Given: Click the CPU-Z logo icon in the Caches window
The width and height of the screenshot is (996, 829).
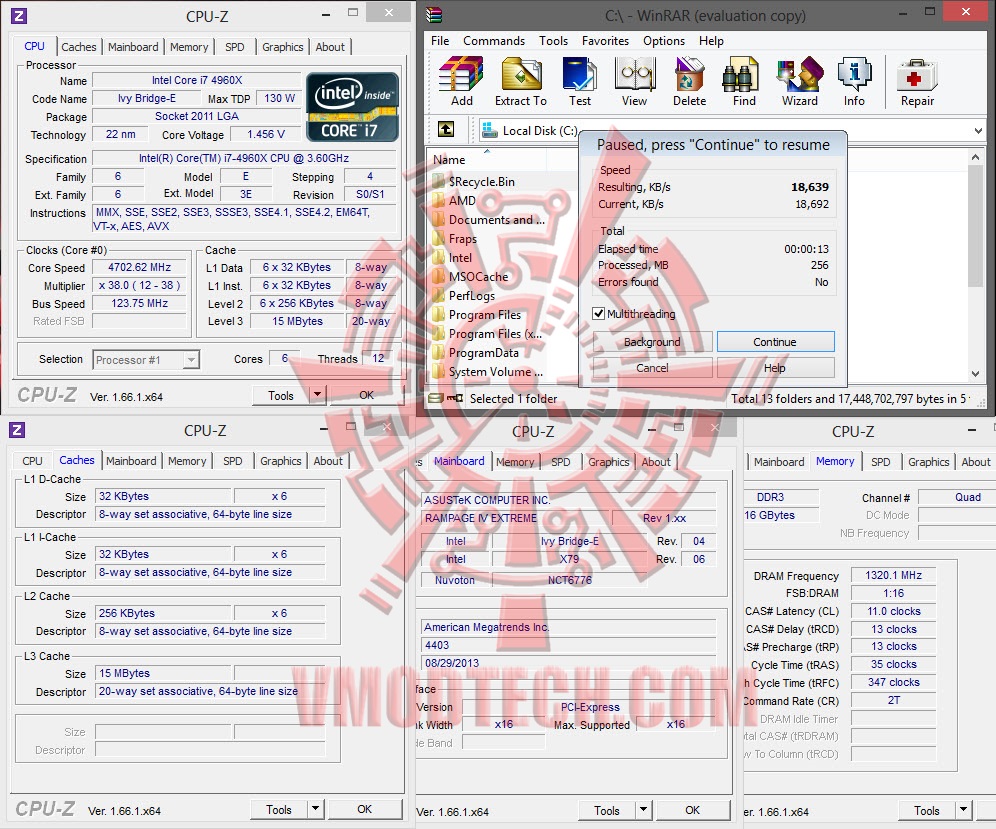Looking at the screenshot, I should coord(17,430).
